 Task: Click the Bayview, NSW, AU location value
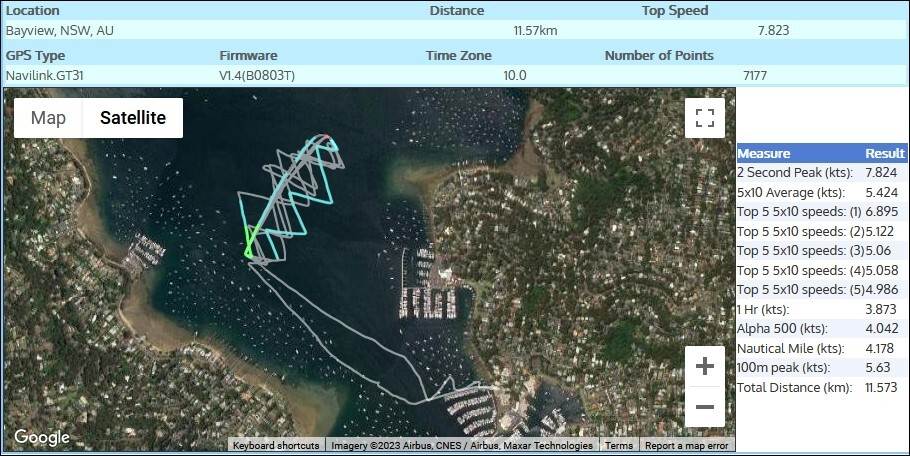click(x=60, y=30)
